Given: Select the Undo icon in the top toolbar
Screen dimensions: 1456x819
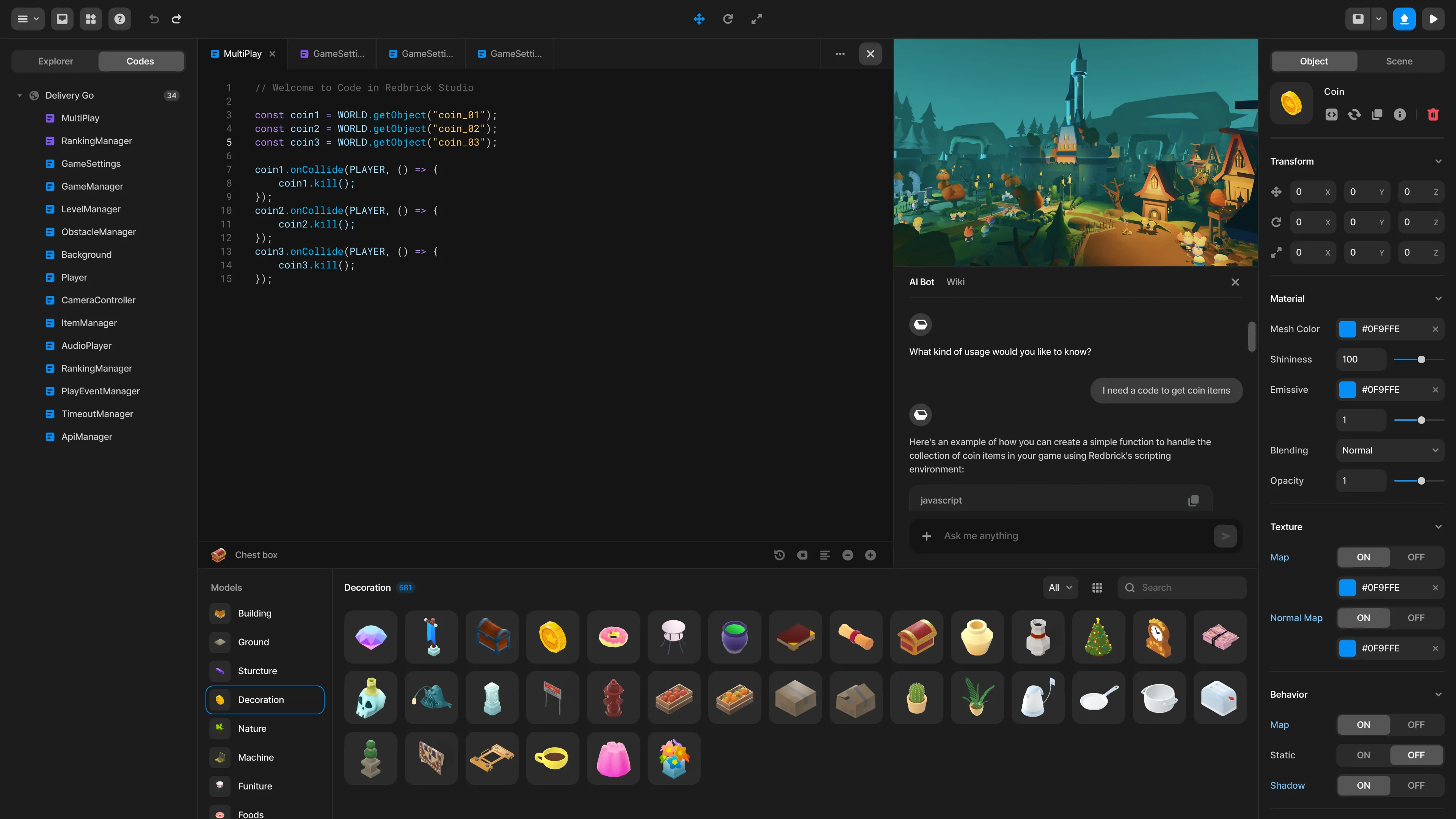Looking at the screenshot, I should pos(154,19).
